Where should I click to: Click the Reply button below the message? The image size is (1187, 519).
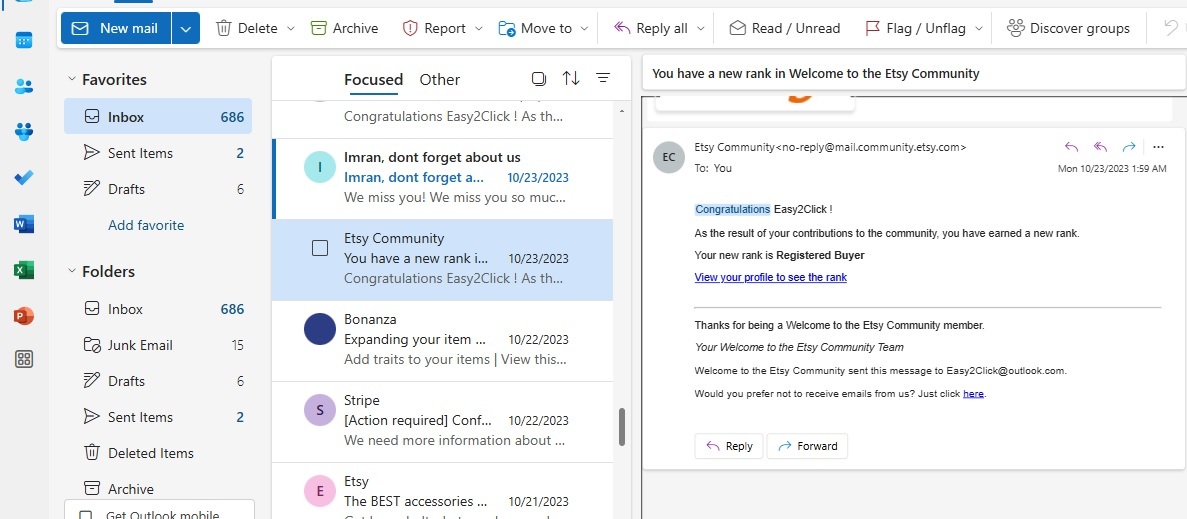tap(729, 446)
